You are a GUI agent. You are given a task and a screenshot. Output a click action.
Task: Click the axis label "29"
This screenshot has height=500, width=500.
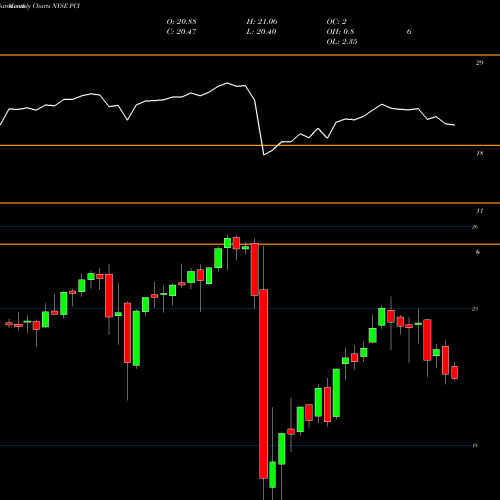tap(479, 63)
